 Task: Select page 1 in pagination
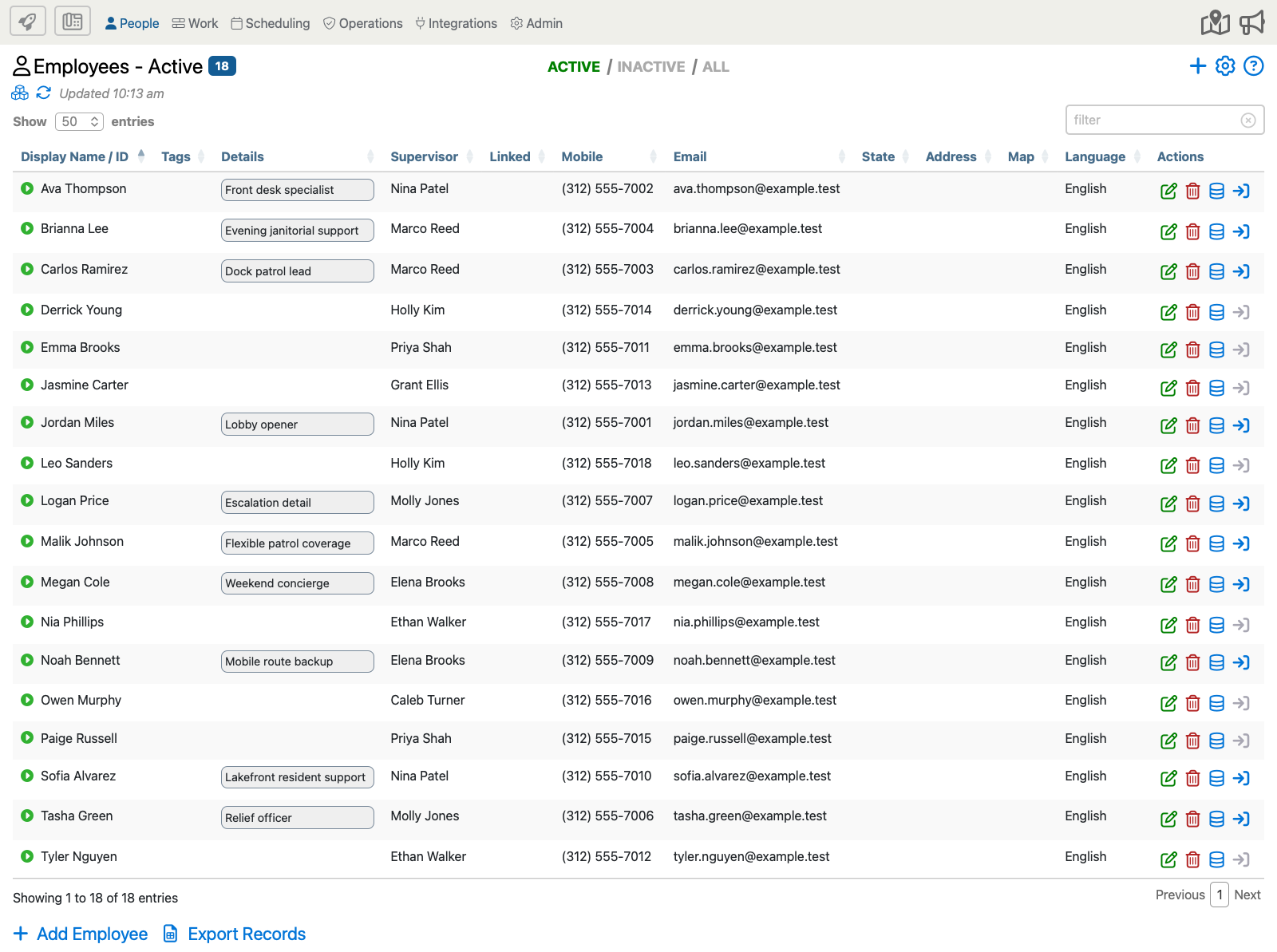coord(1219,895)
